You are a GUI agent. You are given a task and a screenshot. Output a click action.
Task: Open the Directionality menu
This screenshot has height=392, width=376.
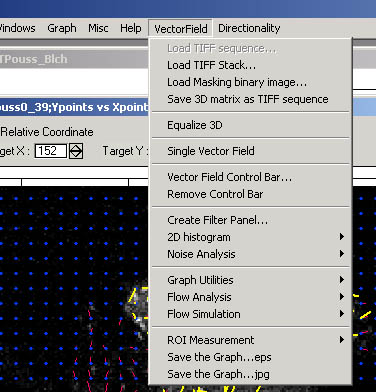pos(249,28)
